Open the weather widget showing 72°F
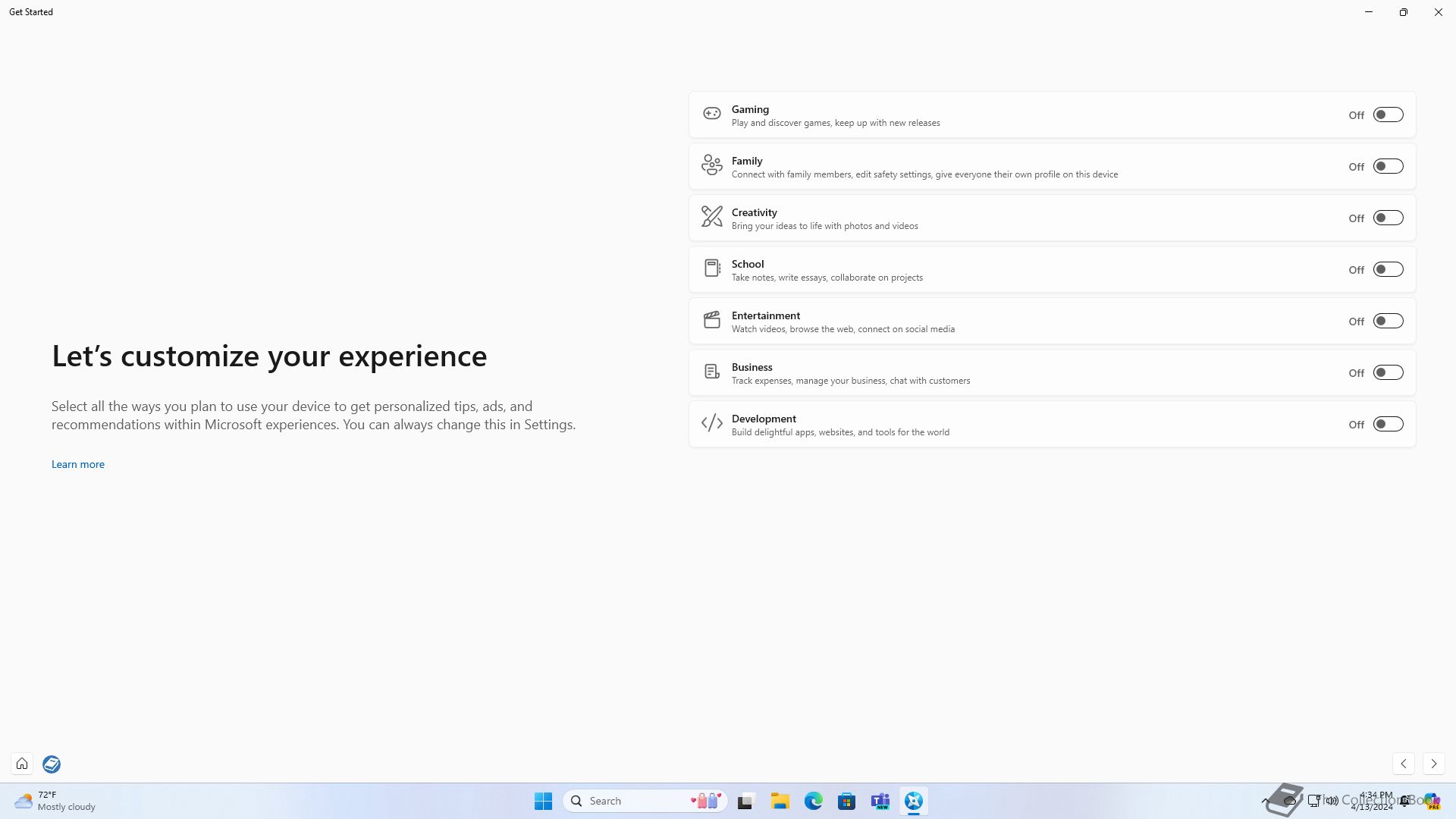The image size is (1456, 819). pos(55,801)
